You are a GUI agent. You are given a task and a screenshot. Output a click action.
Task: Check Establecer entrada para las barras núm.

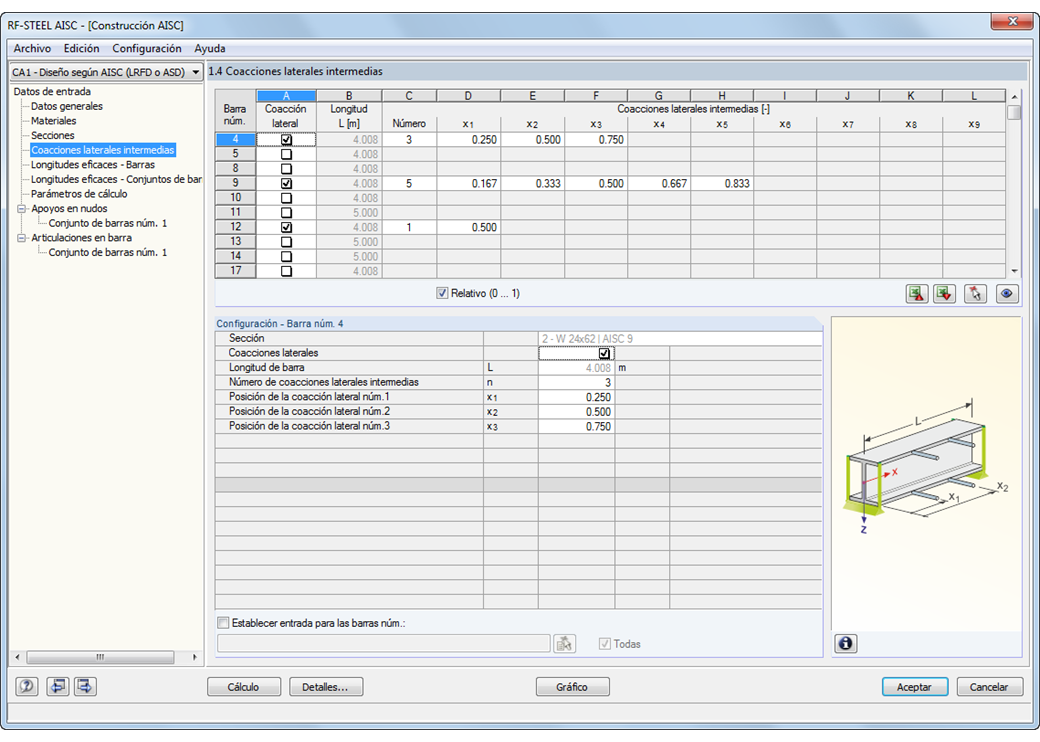tap(224, 623)
